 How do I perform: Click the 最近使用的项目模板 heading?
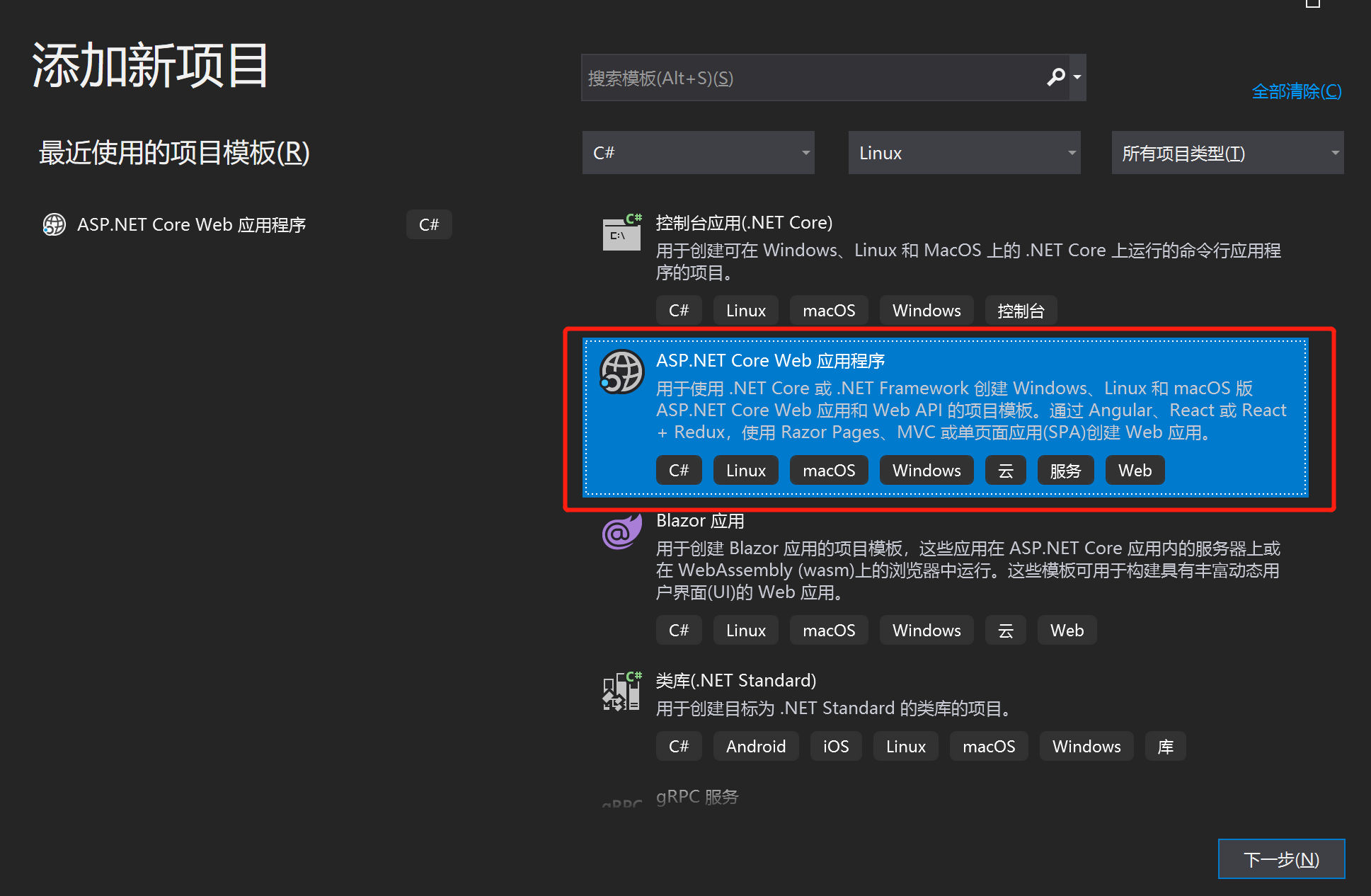point(174,153)
